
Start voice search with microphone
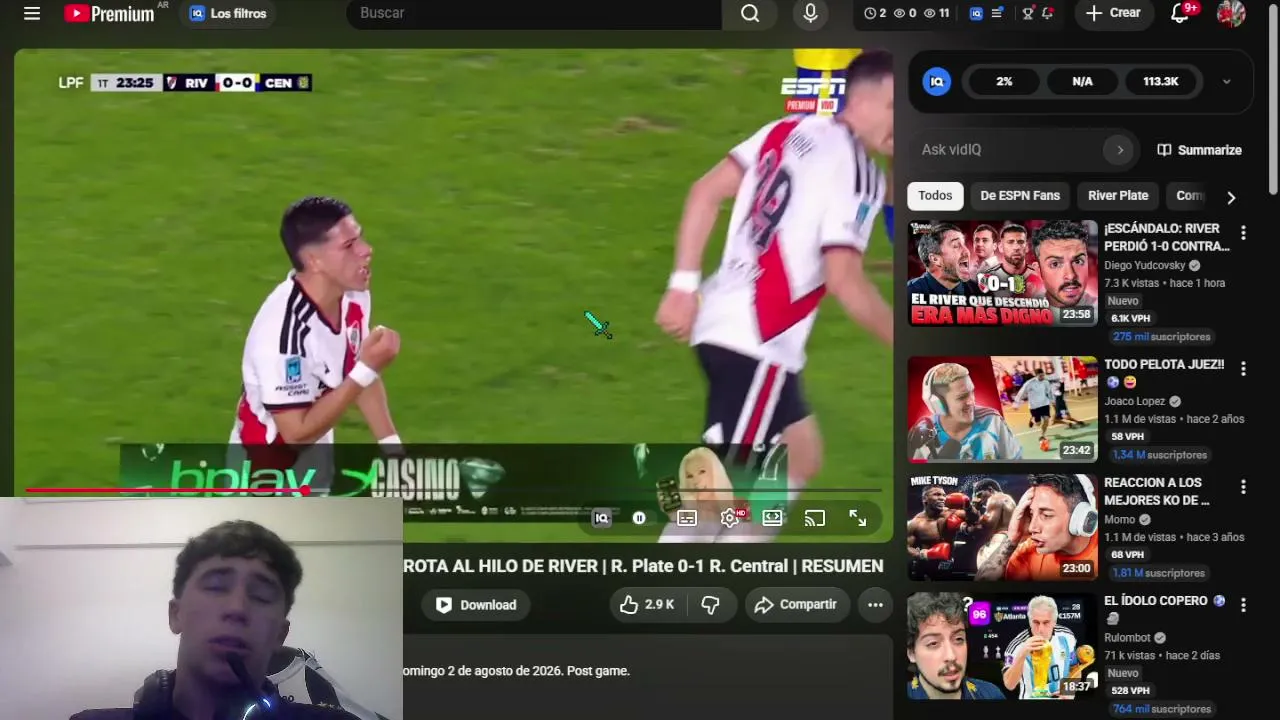810,13
